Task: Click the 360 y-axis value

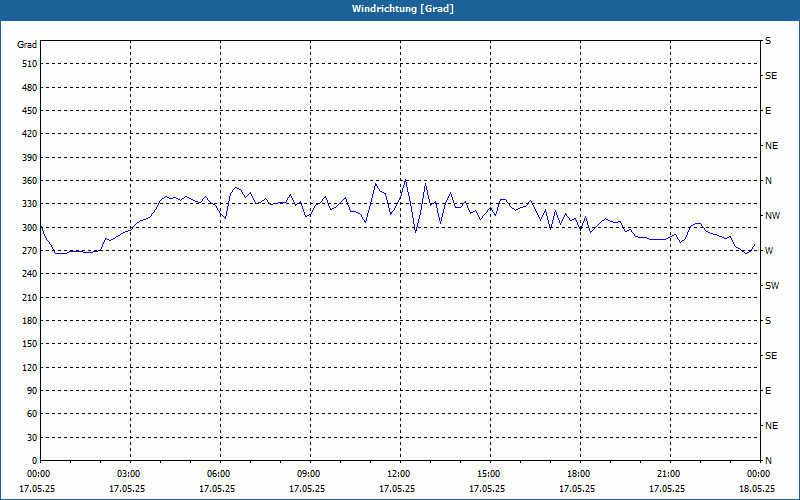Action: [x=30, y=181]
